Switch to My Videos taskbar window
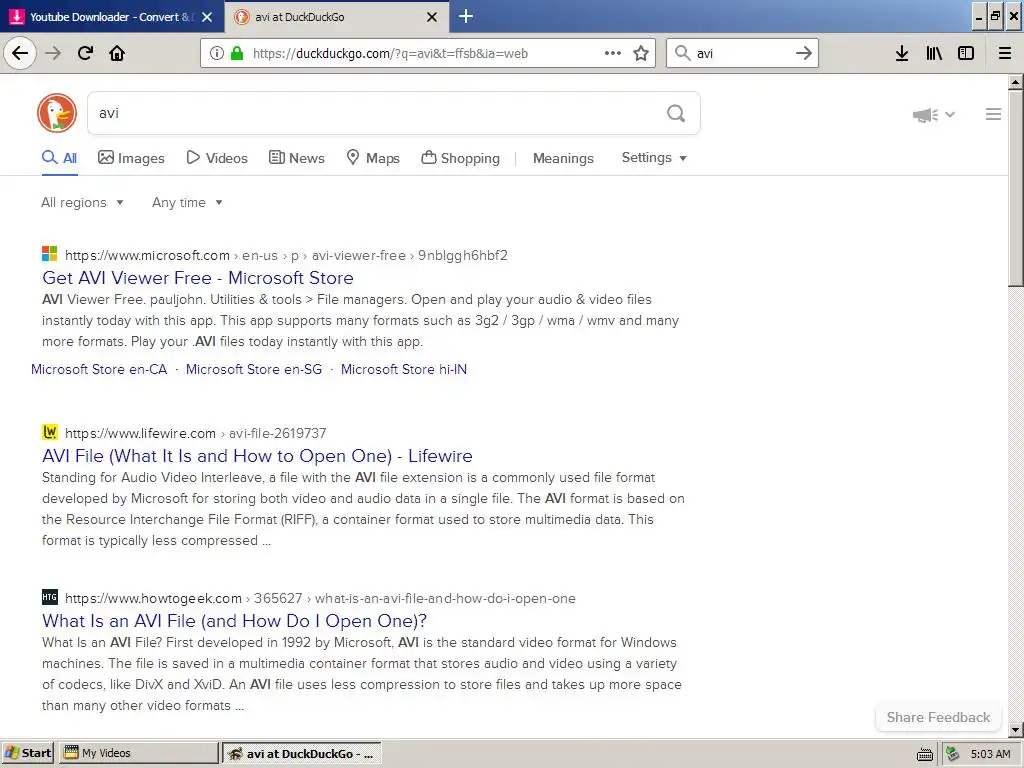 pyautogui.click(x=138, y=753)
